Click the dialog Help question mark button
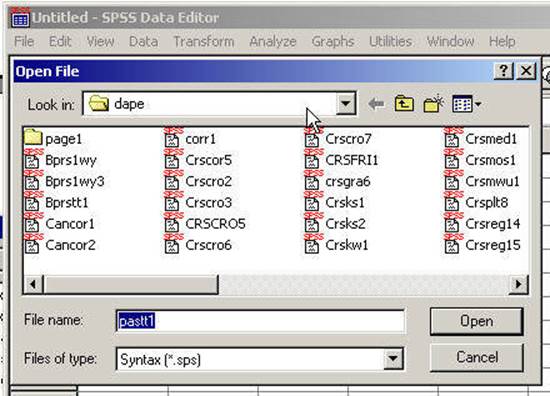The height and width of the screenshot is (396, 550). (503, 71)
